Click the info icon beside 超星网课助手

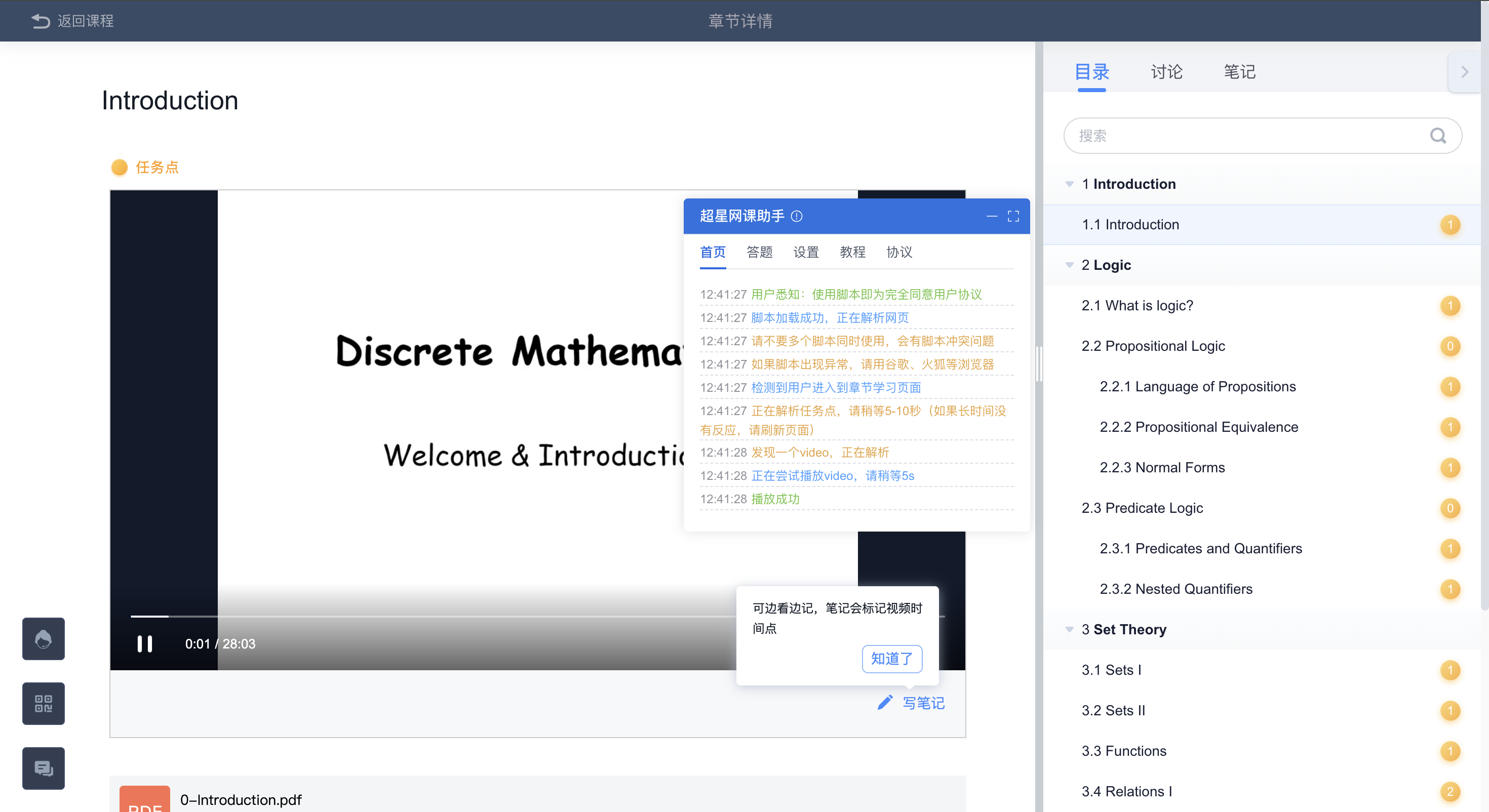(797, 216)
